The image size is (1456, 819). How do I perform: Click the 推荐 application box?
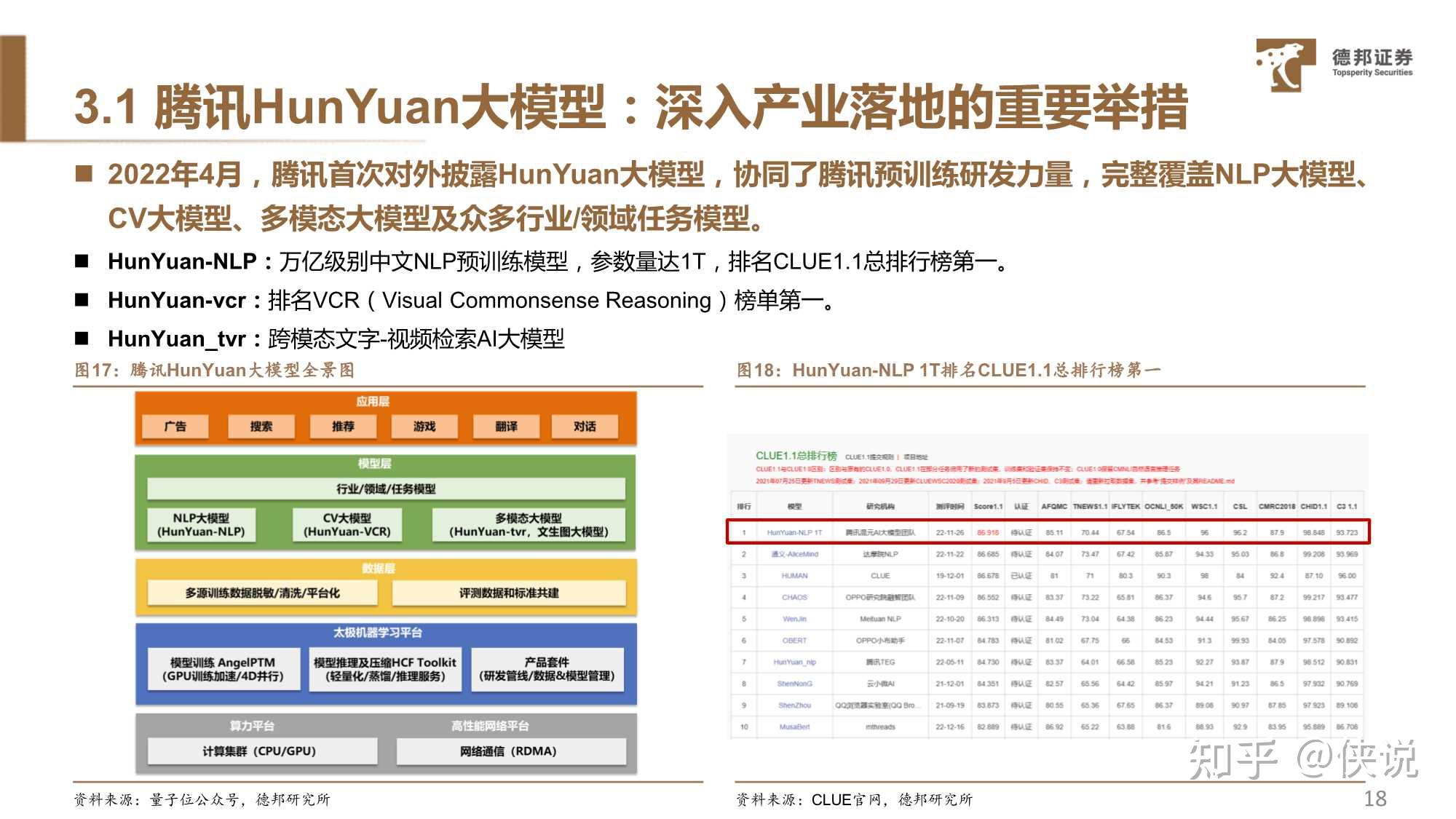coord(343,427)
